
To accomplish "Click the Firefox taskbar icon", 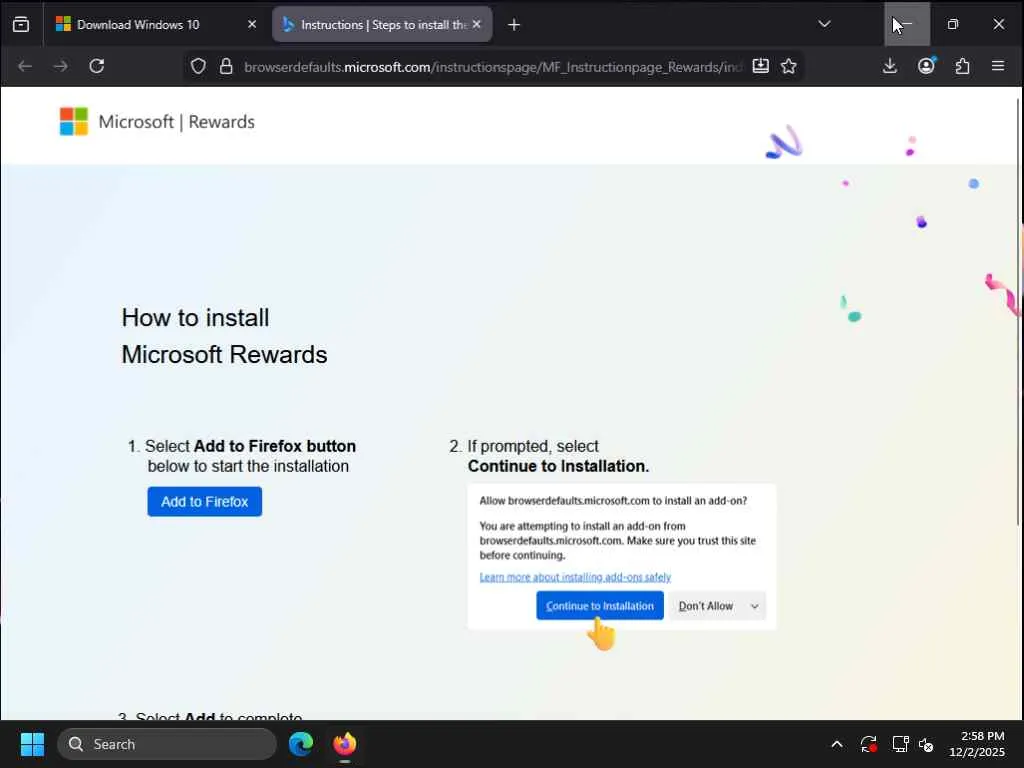I will click(x=345, y=744).
